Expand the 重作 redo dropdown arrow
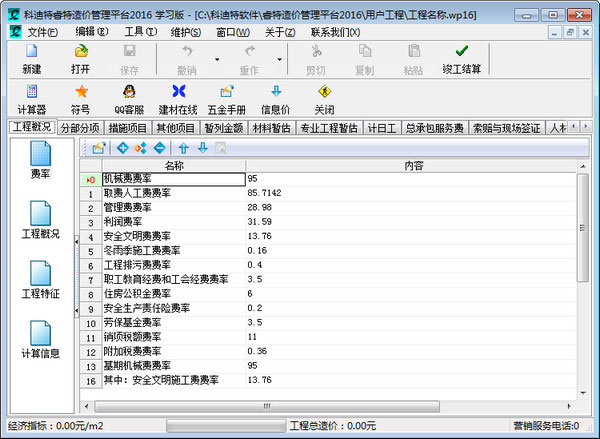The image size is (600, 439). (280, 60)
